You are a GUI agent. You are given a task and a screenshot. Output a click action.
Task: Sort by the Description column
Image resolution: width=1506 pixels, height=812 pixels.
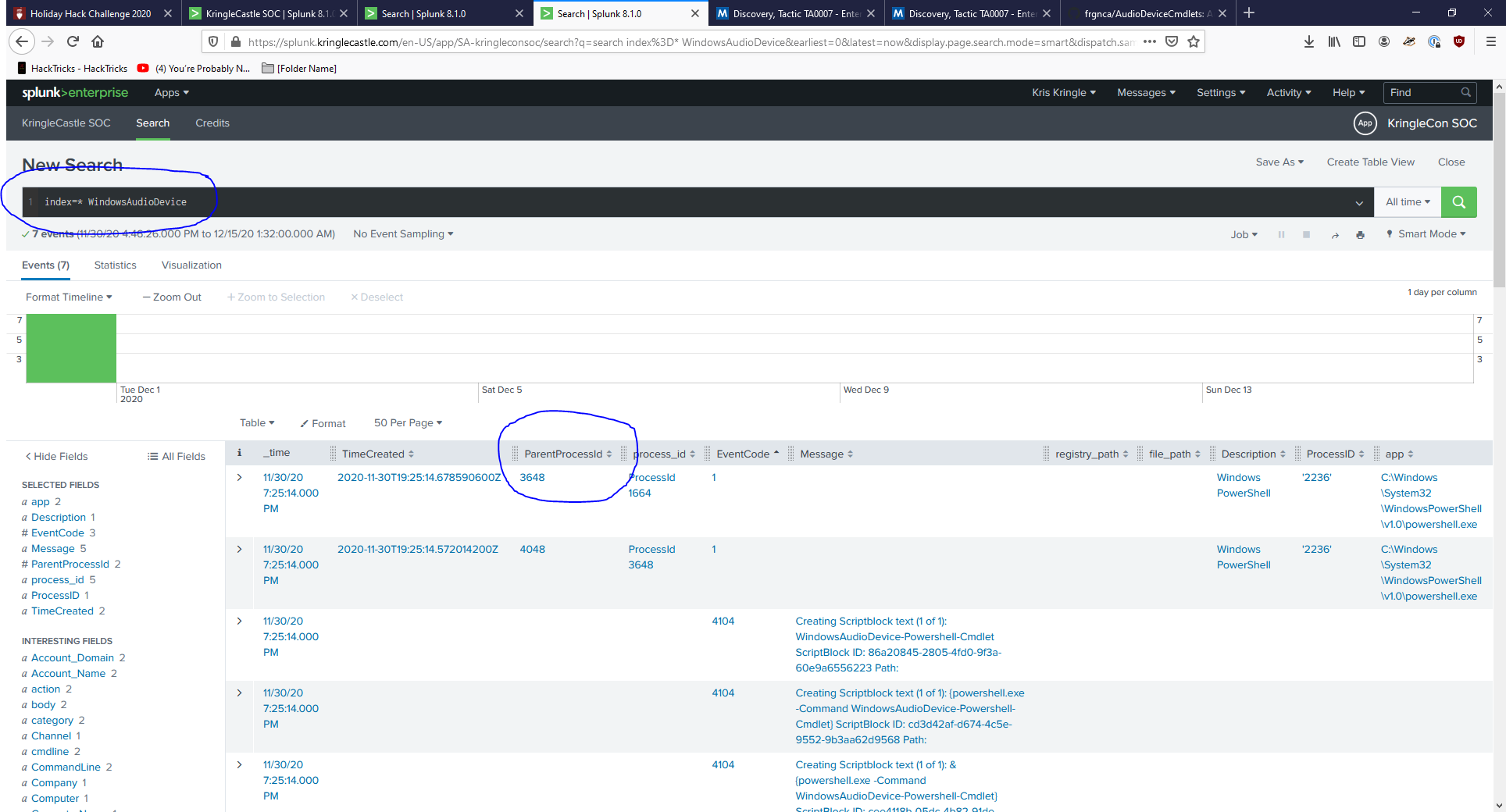1253,454
